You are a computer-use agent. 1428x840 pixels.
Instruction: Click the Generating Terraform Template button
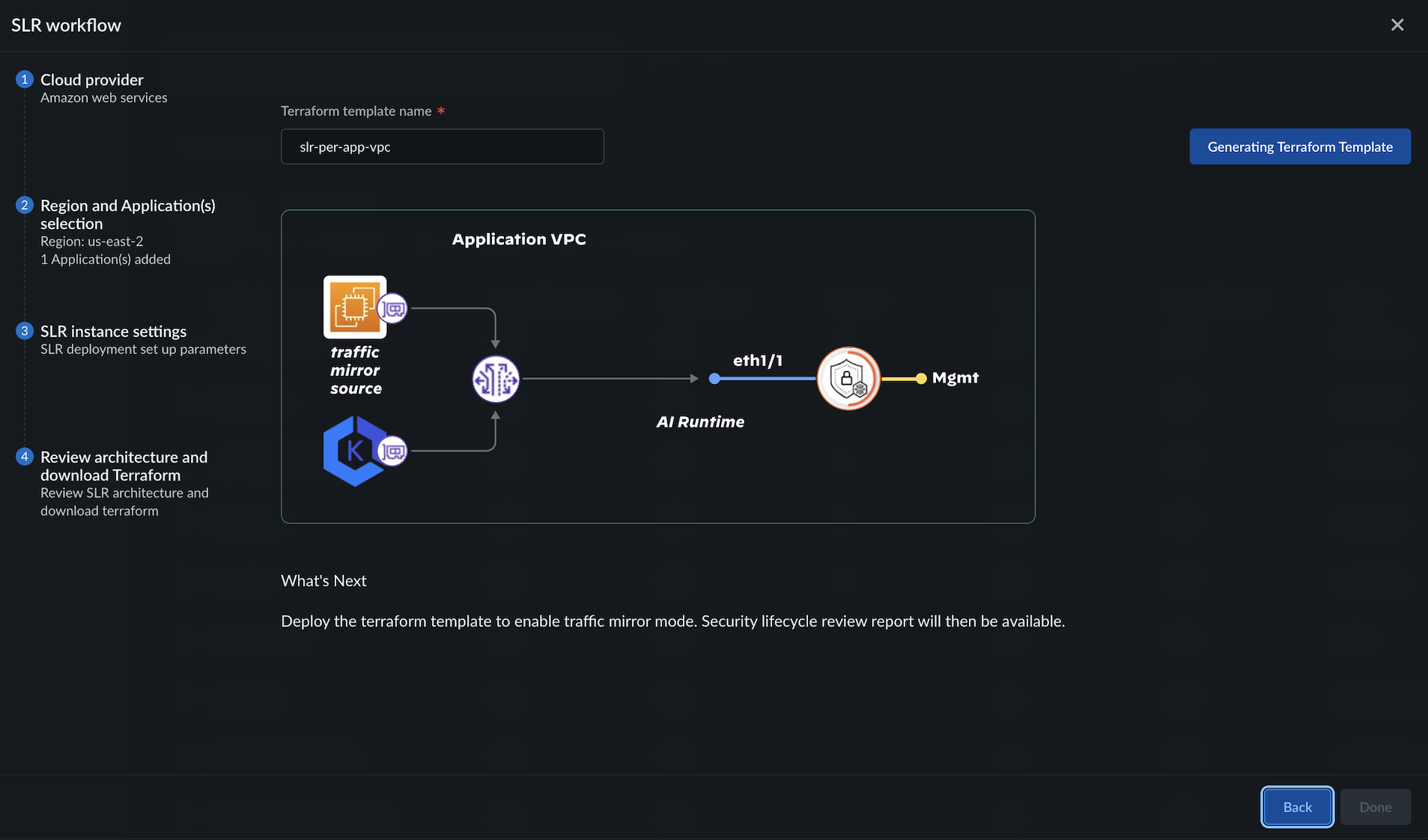pyautogui.click(x=1300, y=147)
